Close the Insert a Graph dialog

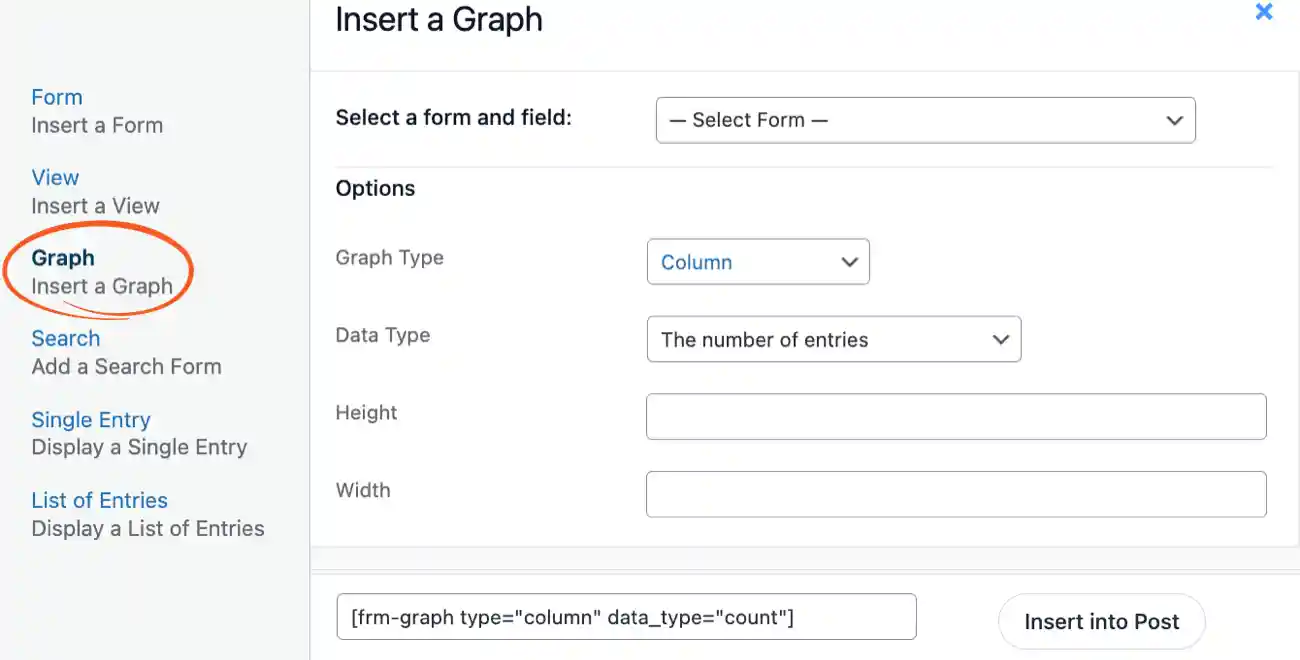pos(1263,12)
